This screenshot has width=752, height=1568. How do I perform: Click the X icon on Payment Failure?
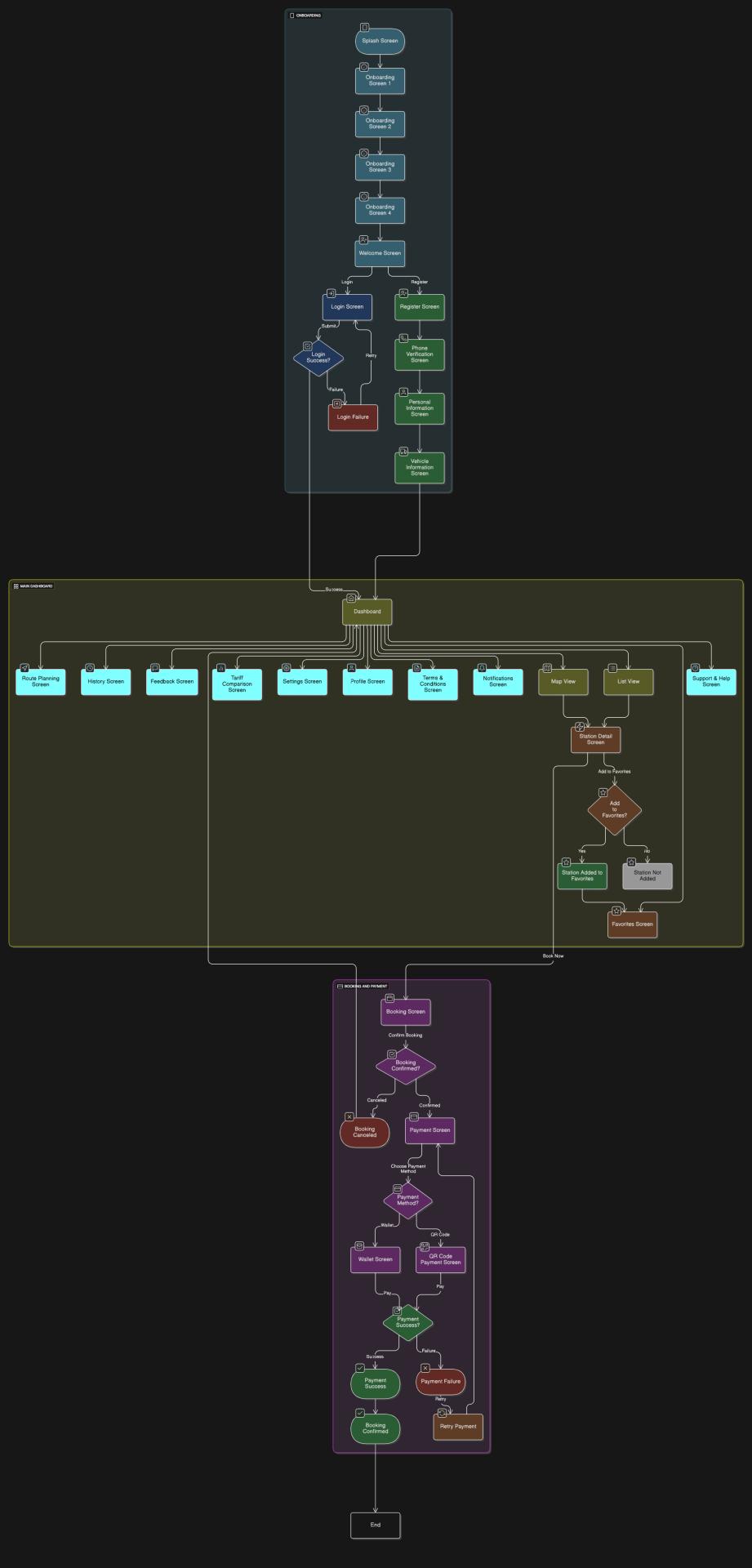click(425, 1368)
